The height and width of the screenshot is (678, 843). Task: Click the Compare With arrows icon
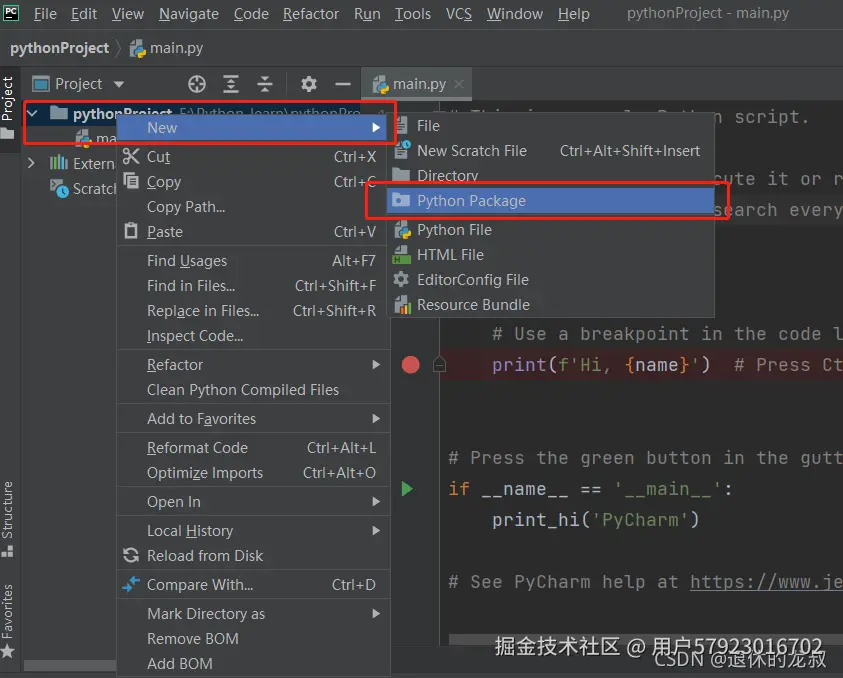click(131, 584)
